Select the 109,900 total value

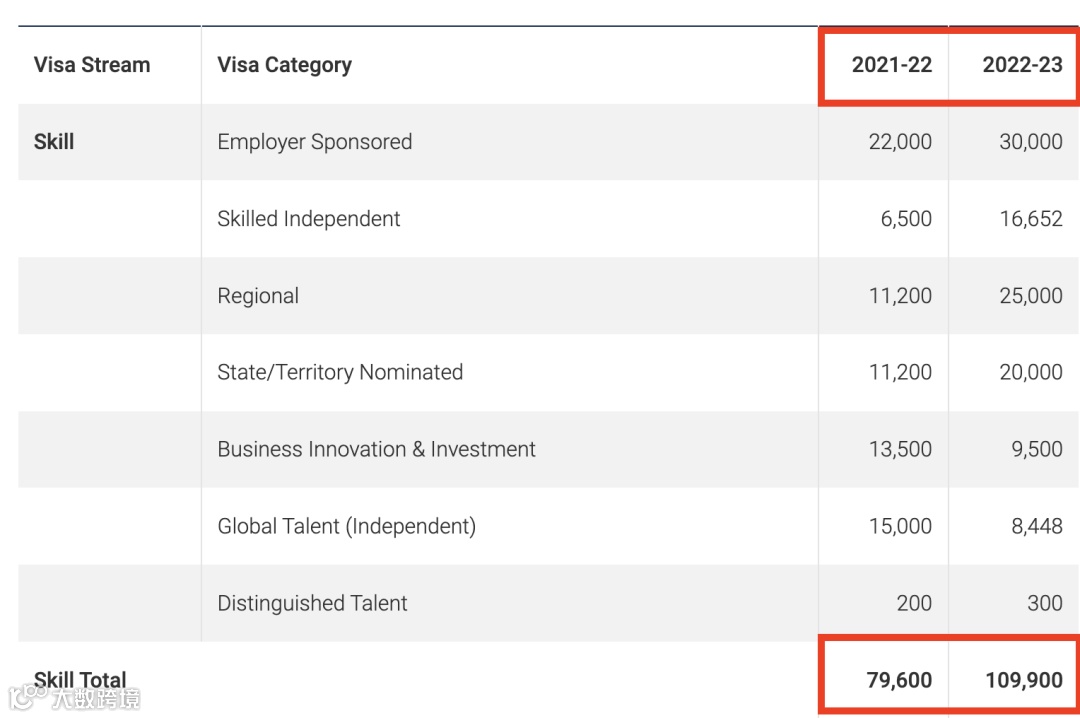click(x=1022, y=680)
